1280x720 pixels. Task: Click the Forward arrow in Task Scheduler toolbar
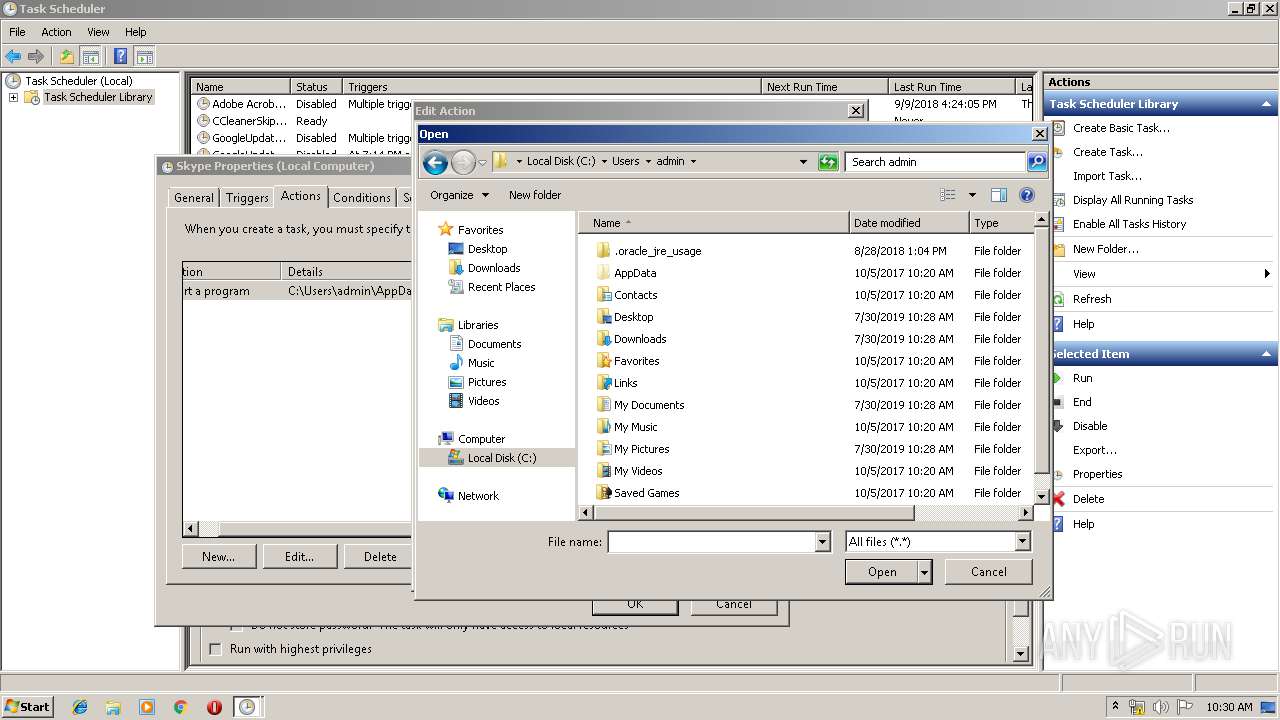pyautogui.click(x=36, y=57)
